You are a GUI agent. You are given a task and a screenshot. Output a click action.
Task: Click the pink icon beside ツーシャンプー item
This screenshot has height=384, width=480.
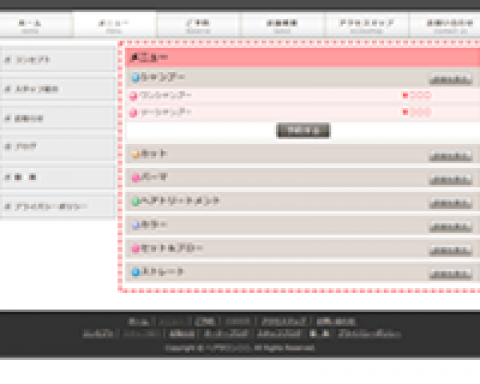click(133, 113)
